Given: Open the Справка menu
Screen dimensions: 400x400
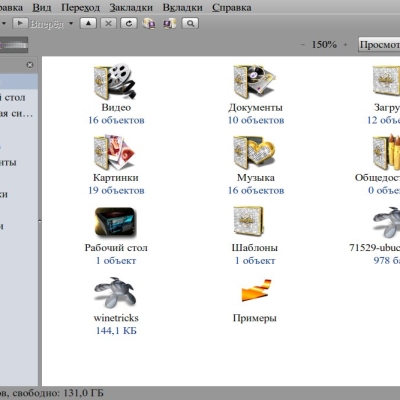Looking at the screenshot, I should (x=231, y=7).
